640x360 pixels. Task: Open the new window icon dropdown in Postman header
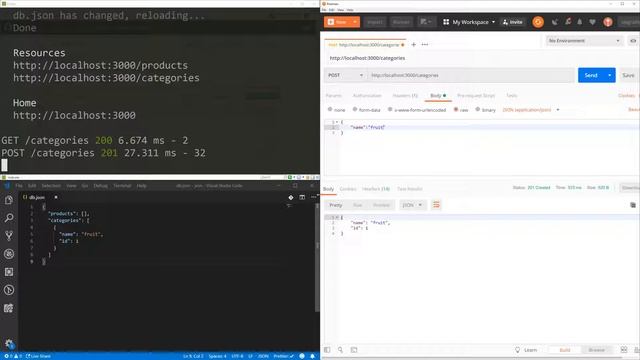(426, 22)
